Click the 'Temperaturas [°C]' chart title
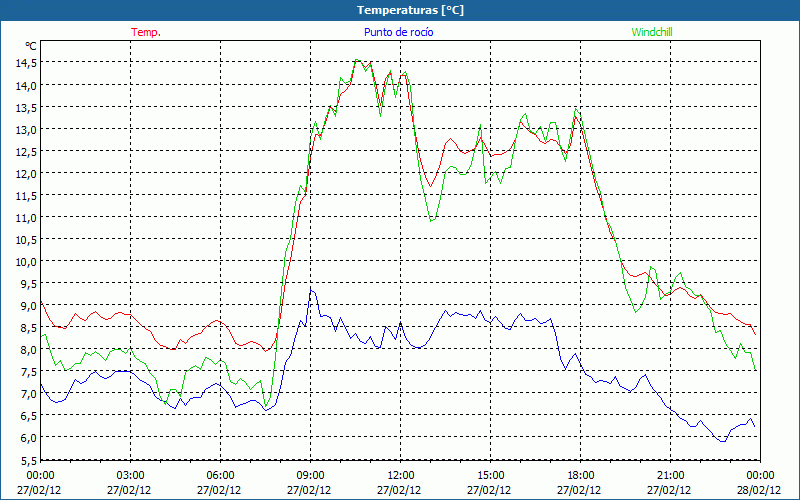800x500 pixels. pos(410,10)
